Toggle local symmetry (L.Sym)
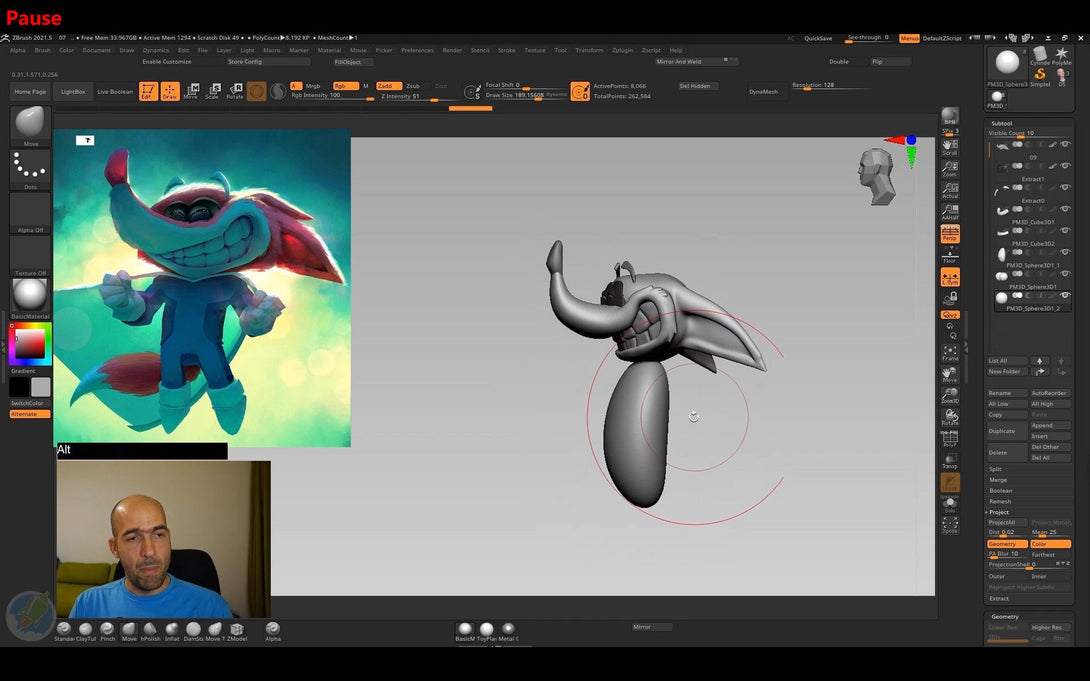Image resolution: width=1090 pixels, height=681 pixels. coord(950,277)
